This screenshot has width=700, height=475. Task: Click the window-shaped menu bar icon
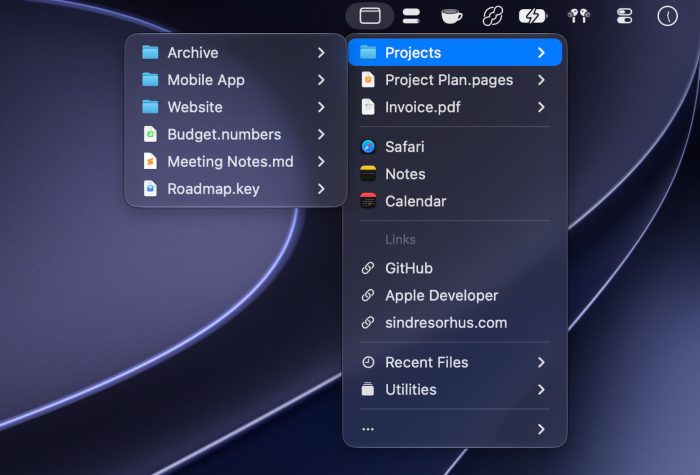click(x=370, y=16)
